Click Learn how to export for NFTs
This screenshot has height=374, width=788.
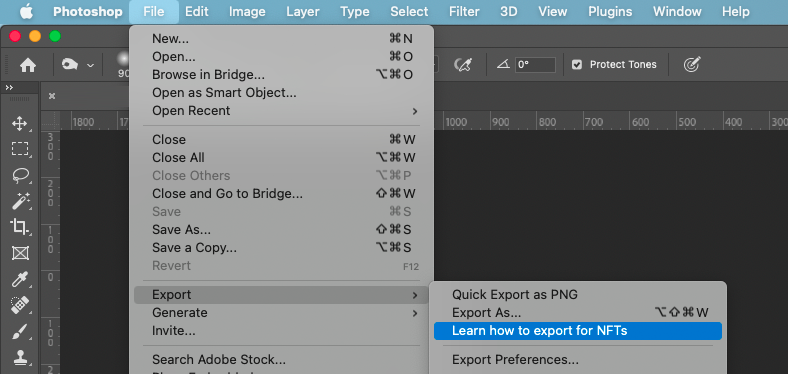click(x=578, y=331)
